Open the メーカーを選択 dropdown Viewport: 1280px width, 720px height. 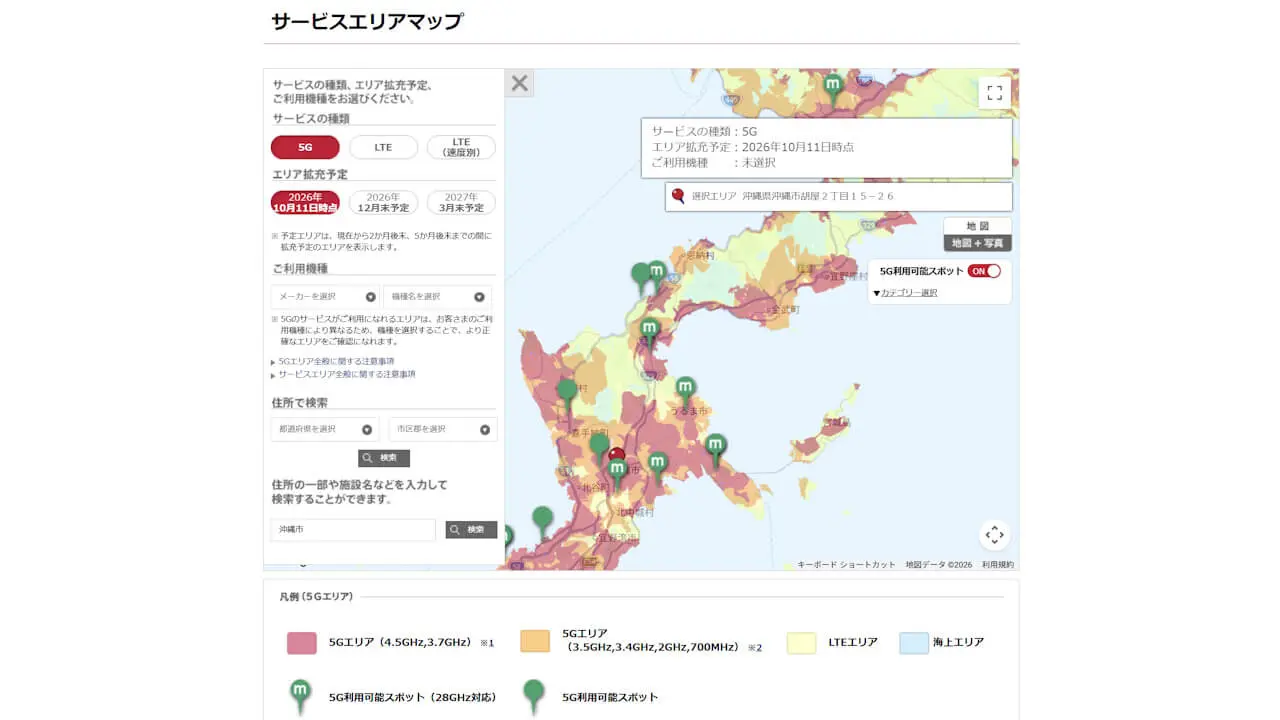click(x=326, y=297)
